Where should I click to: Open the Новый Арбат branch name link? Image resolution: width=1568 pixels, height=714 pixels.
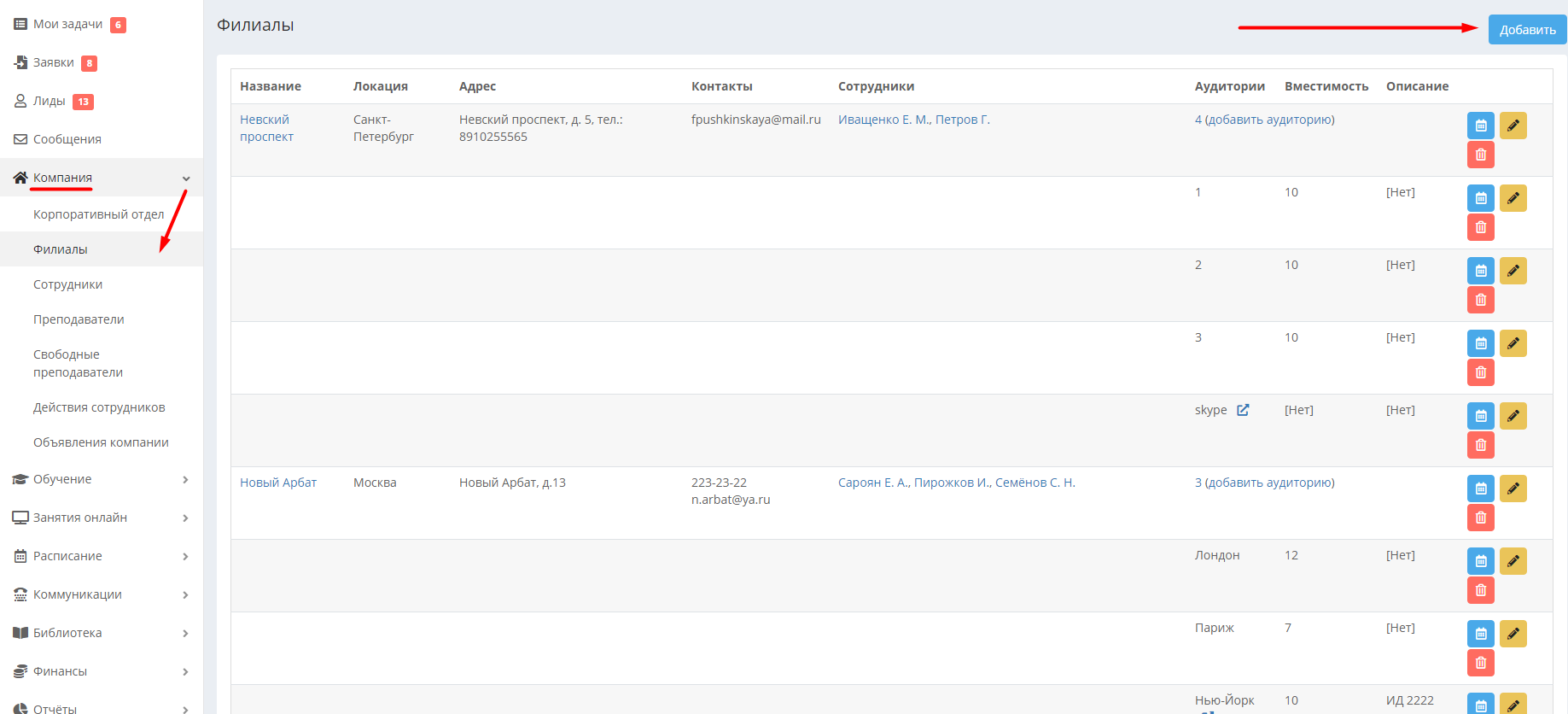pos(278,483)
